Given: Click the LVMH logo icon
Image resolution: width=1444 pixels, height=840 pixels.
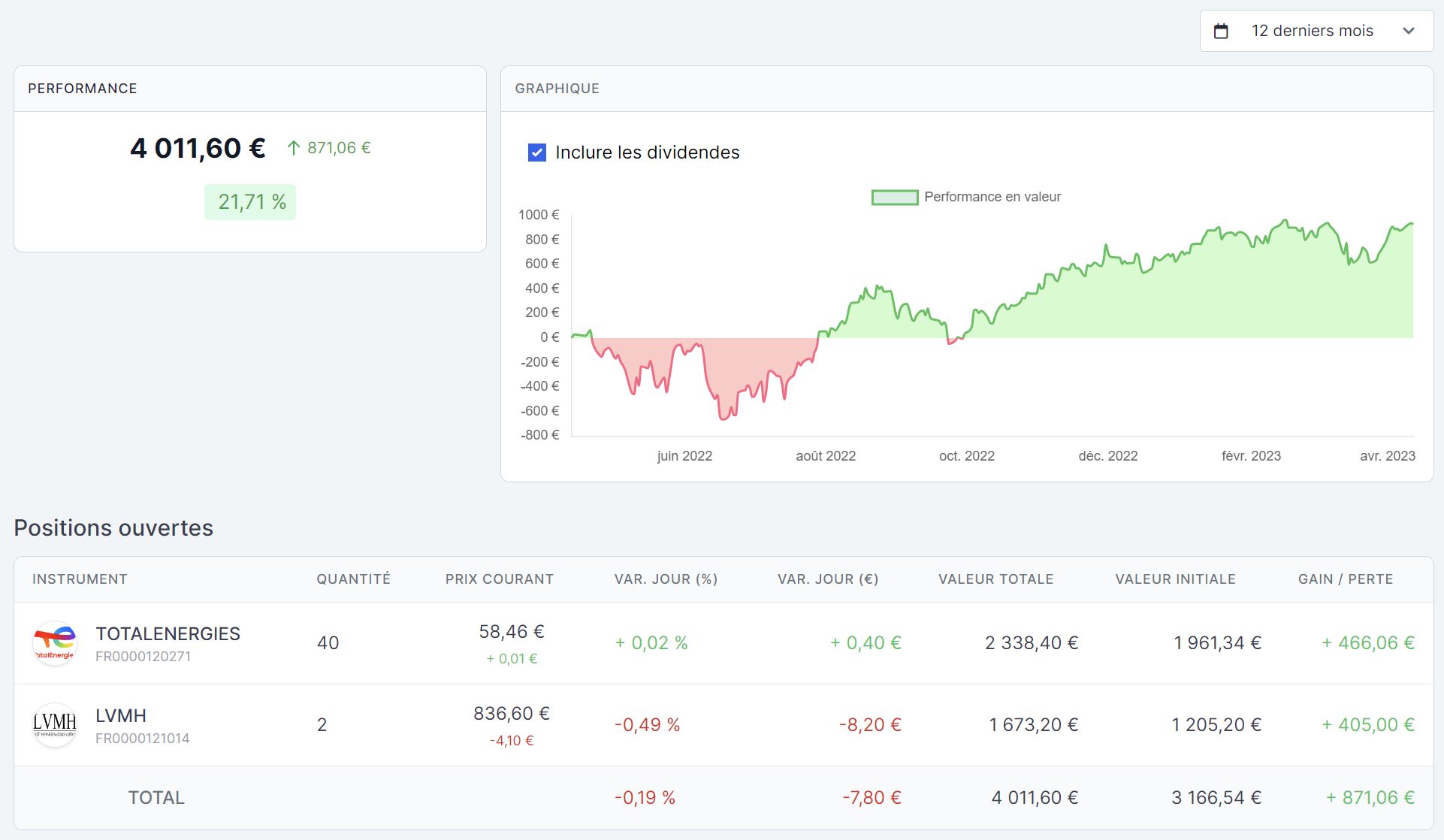Looking at the screenshot, I should pyautogui.click(x=55, y=725).
